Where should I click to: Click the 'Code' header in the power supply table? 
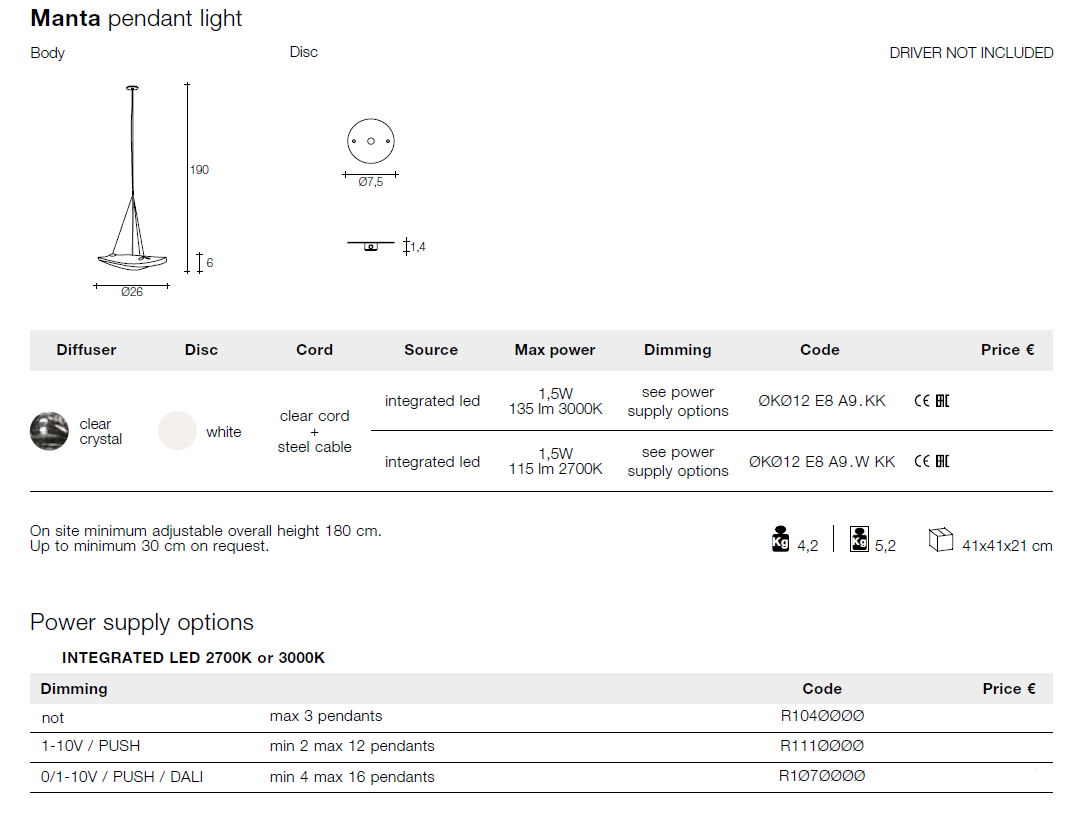point(822,689)
